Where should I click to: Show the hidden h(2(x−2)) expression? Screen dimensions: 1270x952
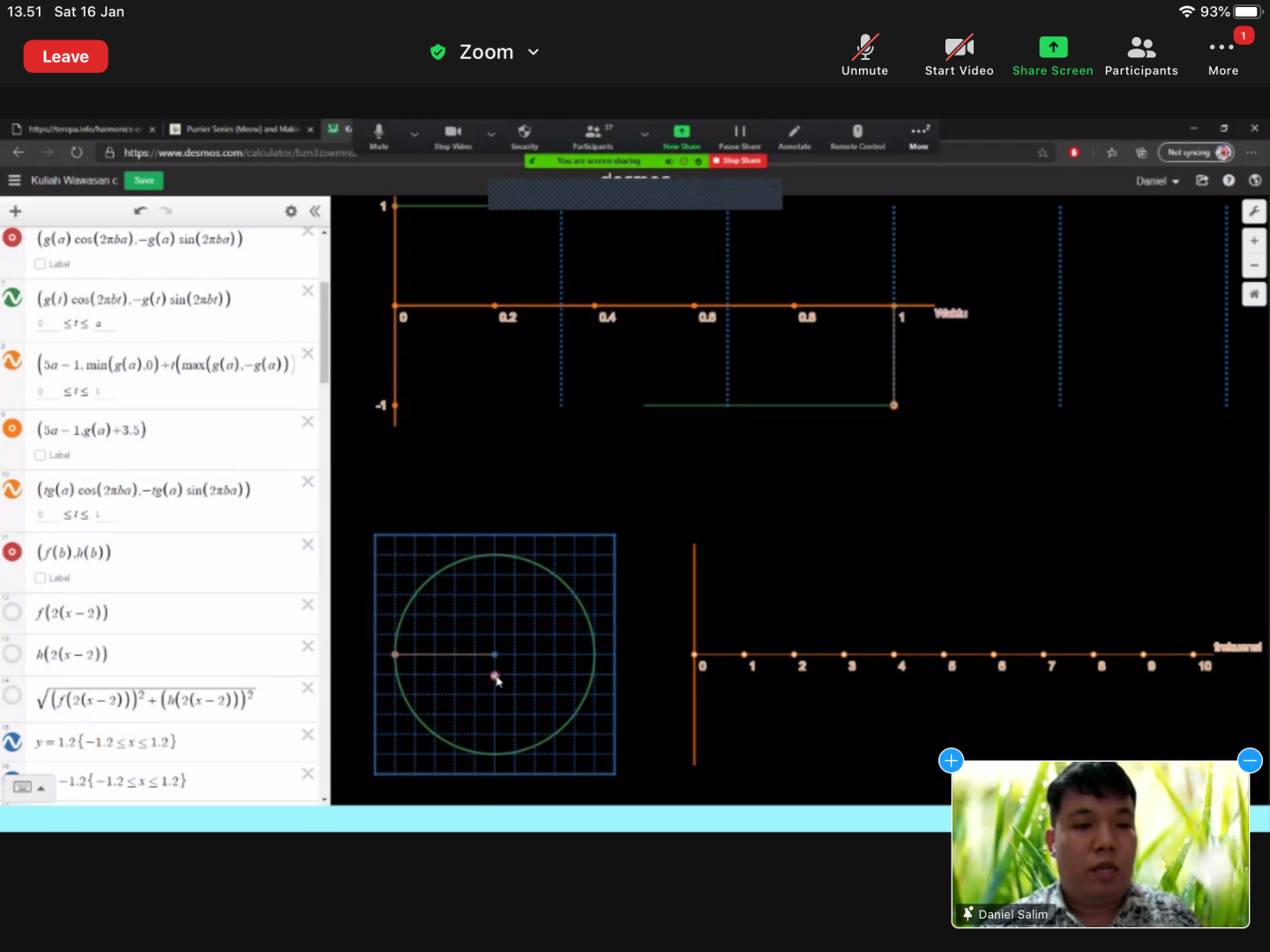(x=12, y=653)
